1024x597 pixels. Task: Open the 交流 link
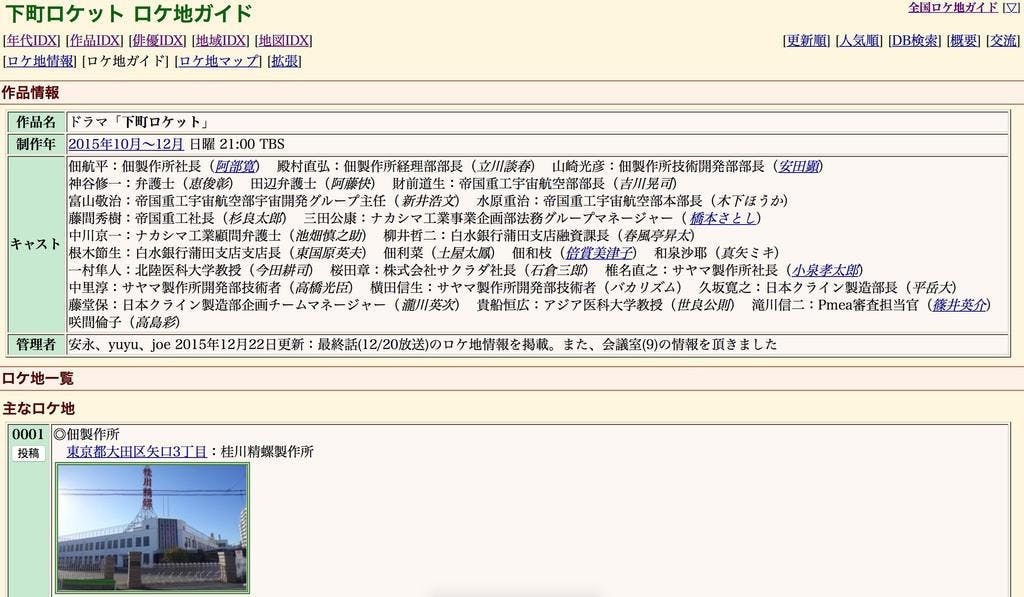pyautogui.click(x=1003, y=40)
